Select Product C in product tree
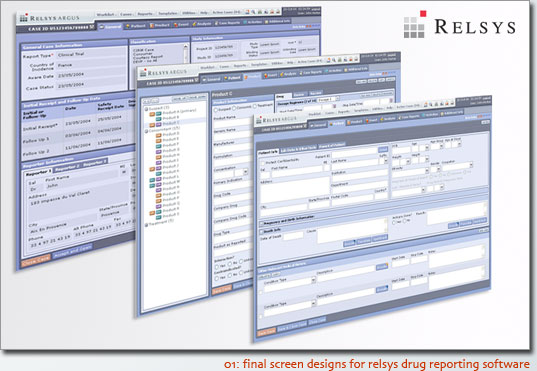 pos(170,123)
